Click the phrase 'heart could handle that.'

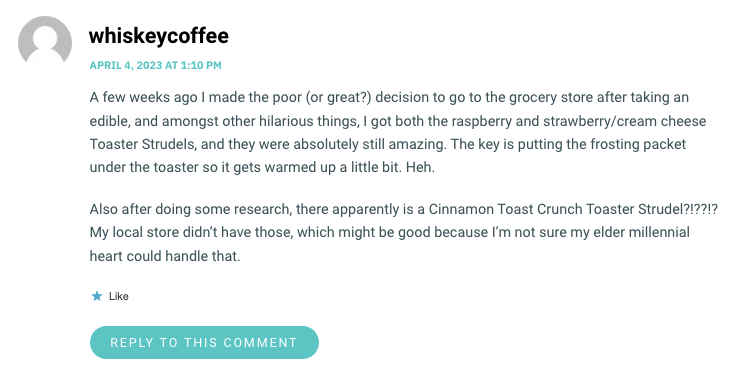click(x=165, y=256)
